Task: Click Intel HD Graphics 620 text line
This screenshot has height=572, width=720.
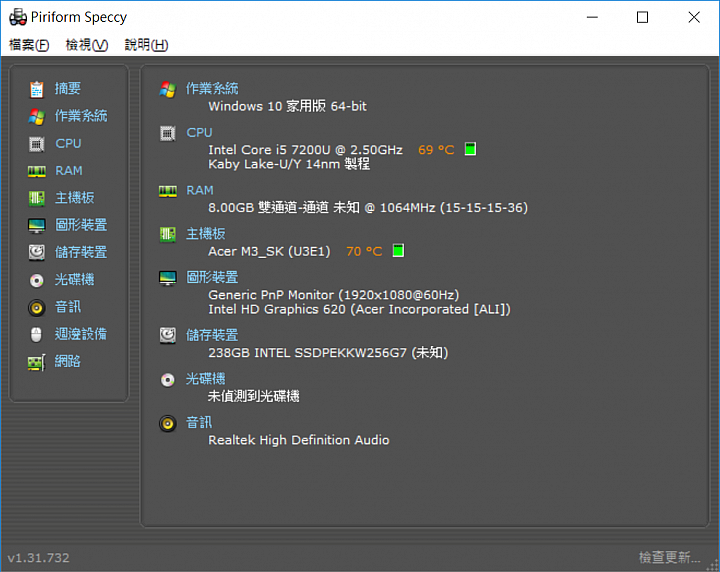Action: pos(359,309)
